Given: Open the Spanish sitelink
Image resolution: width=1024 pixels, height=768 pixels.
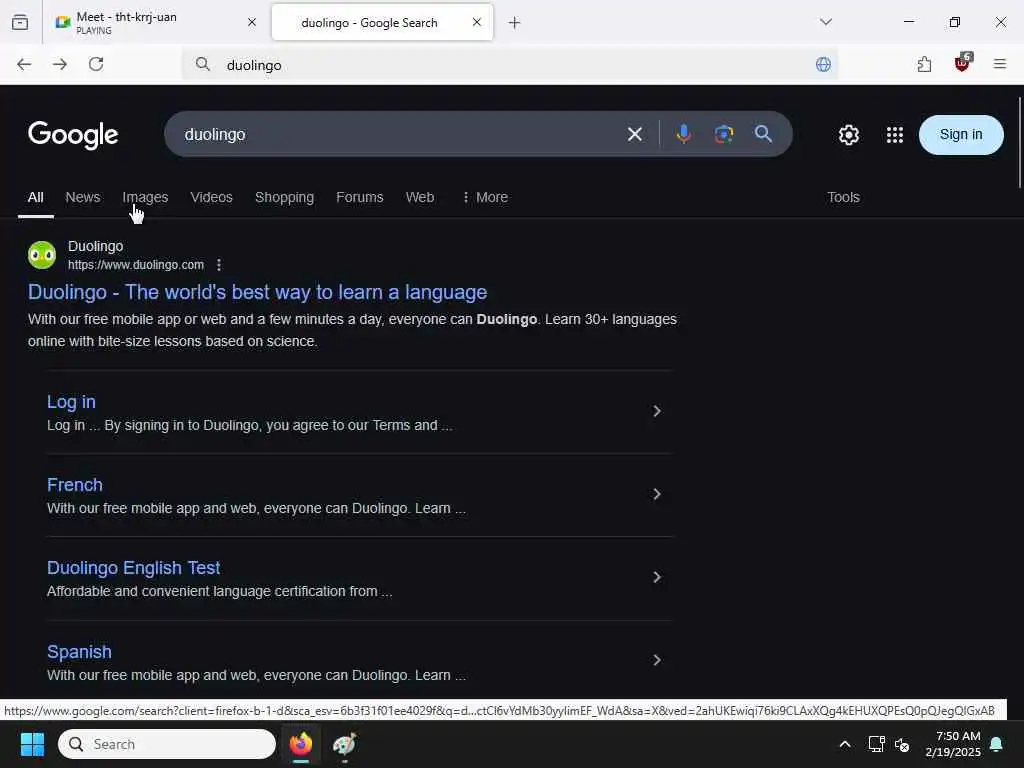Looking at the screenshot, I should point(79,652).
